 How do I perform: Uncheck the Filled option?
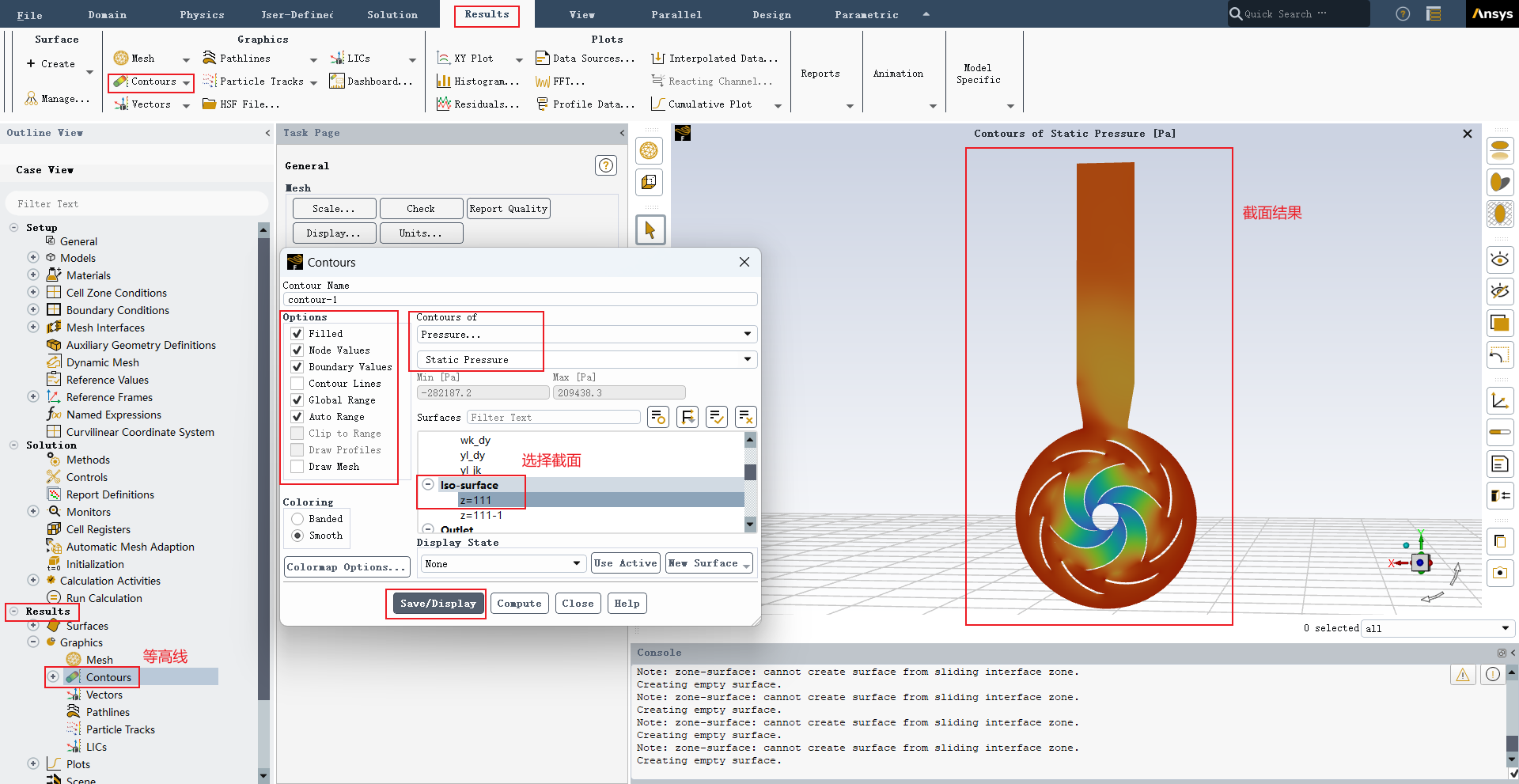point(297,334)
